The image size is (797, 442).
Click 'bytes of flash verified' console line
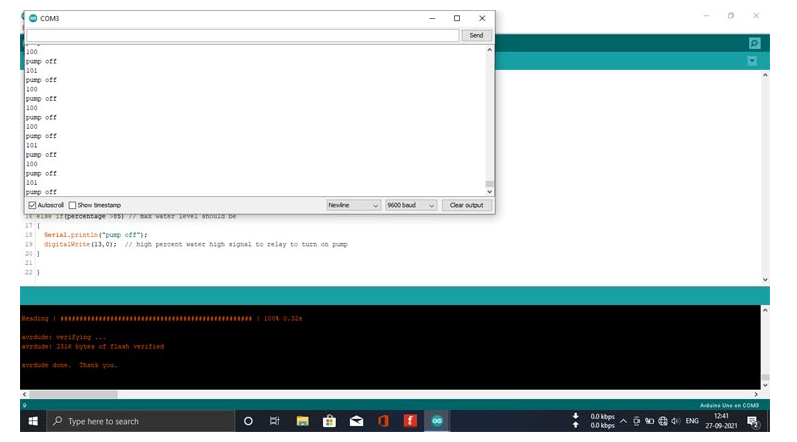[93, 346]
